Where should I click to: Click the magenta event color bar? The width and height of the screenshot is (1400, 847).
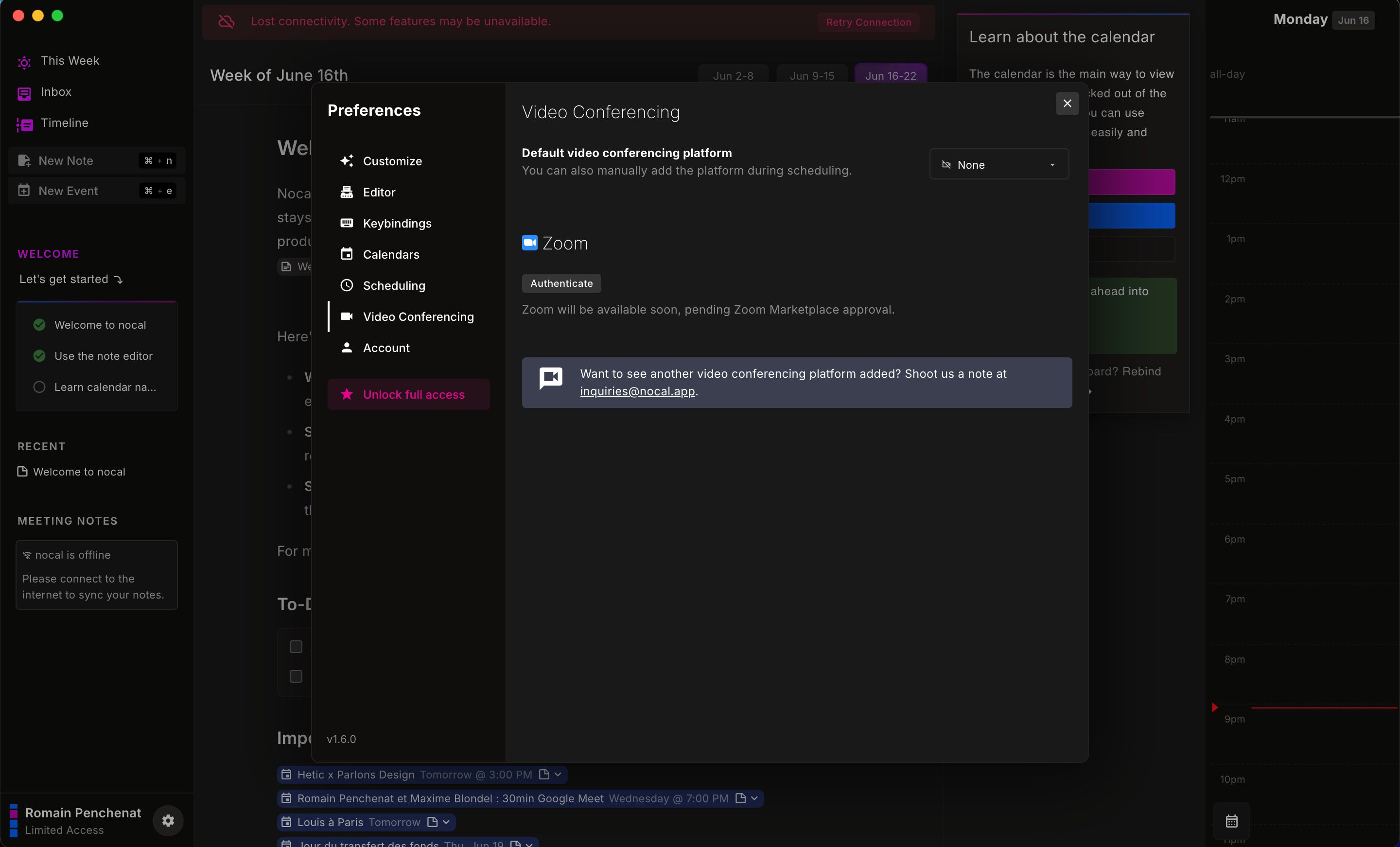coord(1131,182)
